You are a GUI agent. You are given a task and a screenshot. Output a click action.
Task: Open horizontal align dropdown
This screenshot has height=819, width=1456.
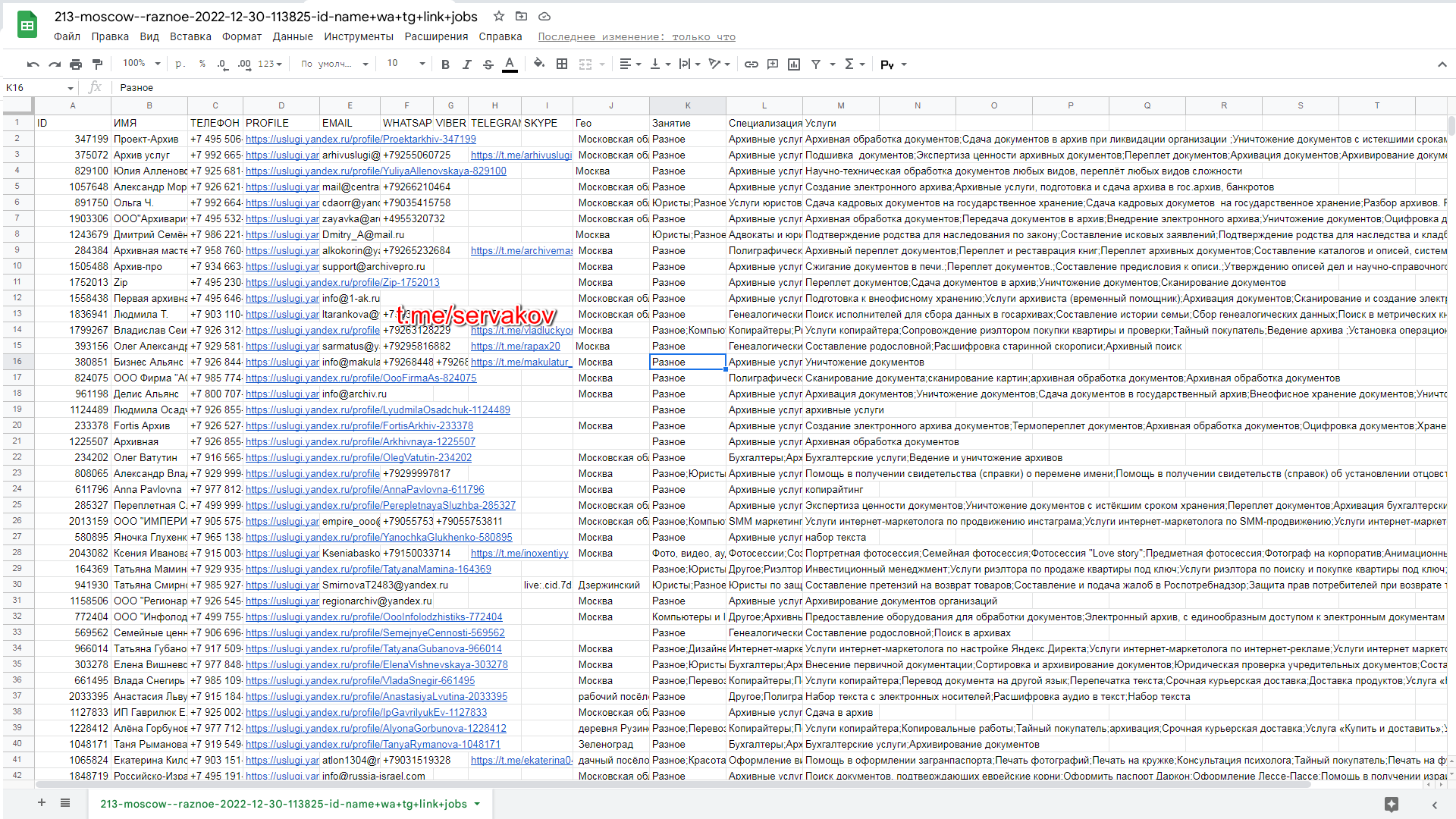[x=630, y=64]
